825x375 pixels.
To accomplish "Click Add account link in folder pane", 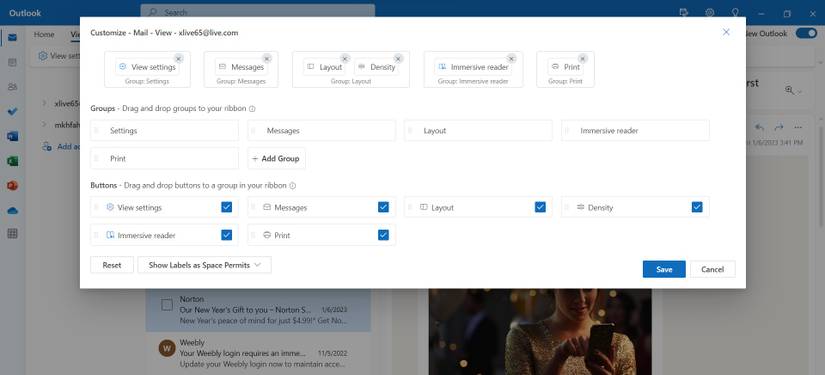I will point(62,147).
